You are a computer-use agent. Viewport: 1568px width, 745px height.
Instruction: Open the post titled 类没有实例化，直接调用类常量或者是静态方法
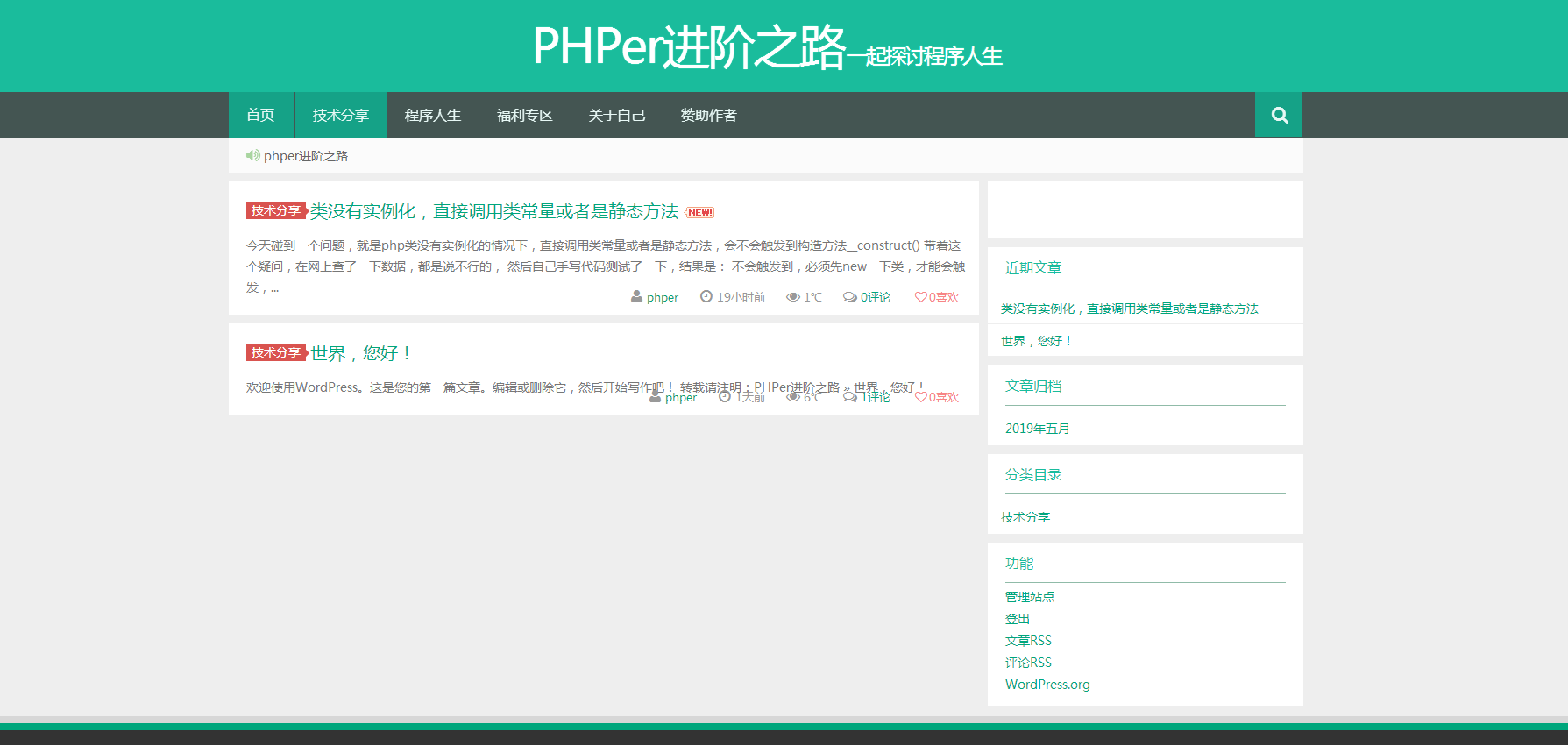coord(494,211)
